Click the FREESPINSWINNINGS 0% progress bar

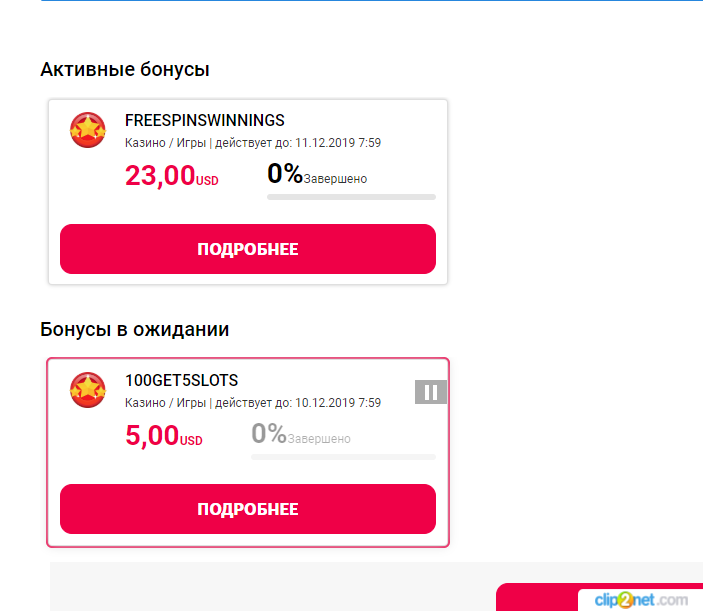click(352, 197)
